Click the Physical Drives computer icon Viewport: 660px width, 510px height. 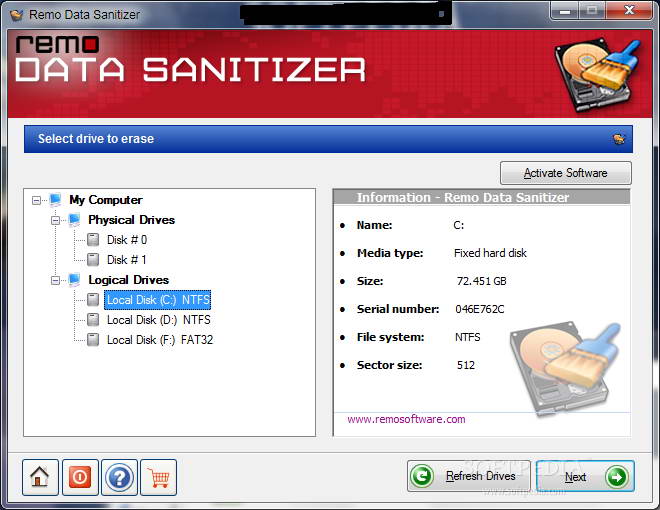tap(74, 220)
